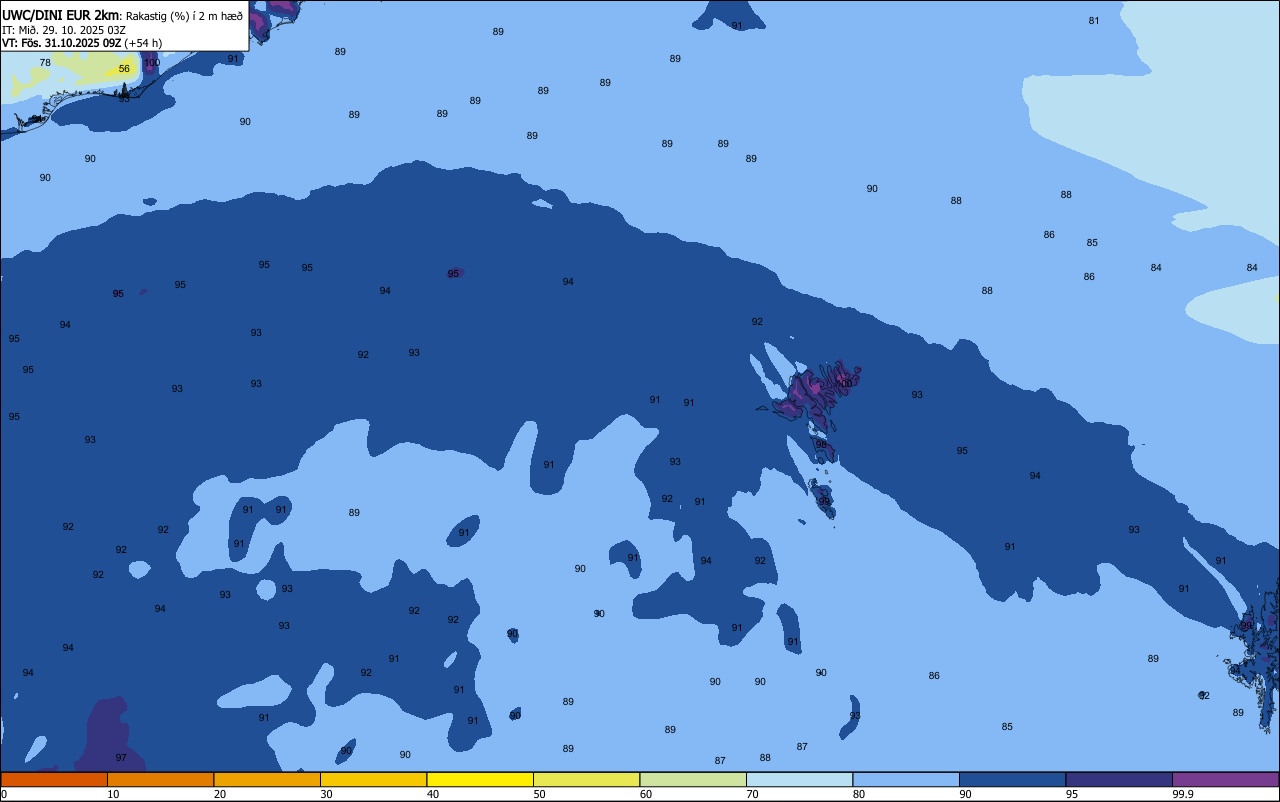Click the map title text "UWC/DINI EUR 2km"

[x=61, y=15]
